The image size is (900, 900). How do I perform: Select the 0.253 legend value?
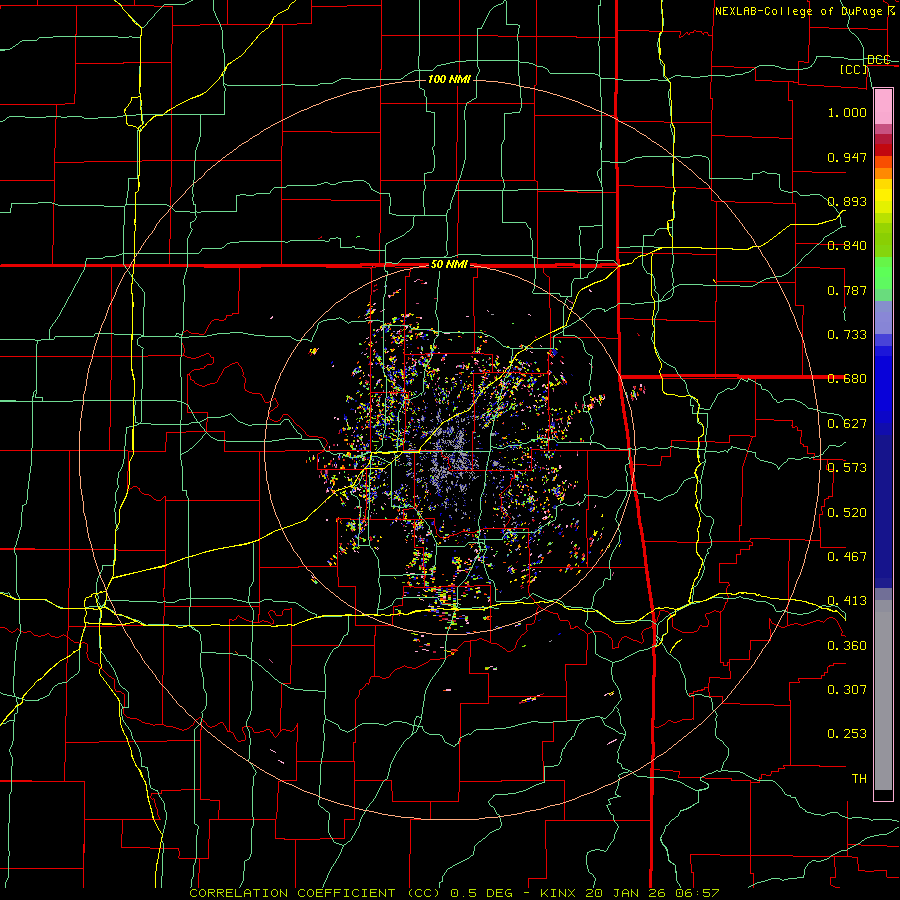847,734
